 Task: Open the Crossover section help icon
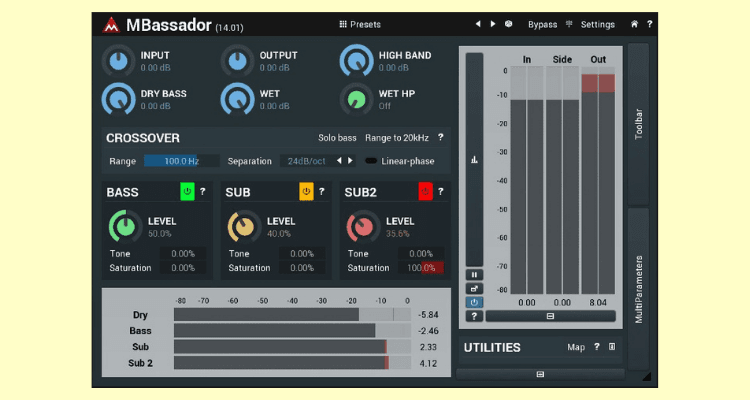pos(441,137)
